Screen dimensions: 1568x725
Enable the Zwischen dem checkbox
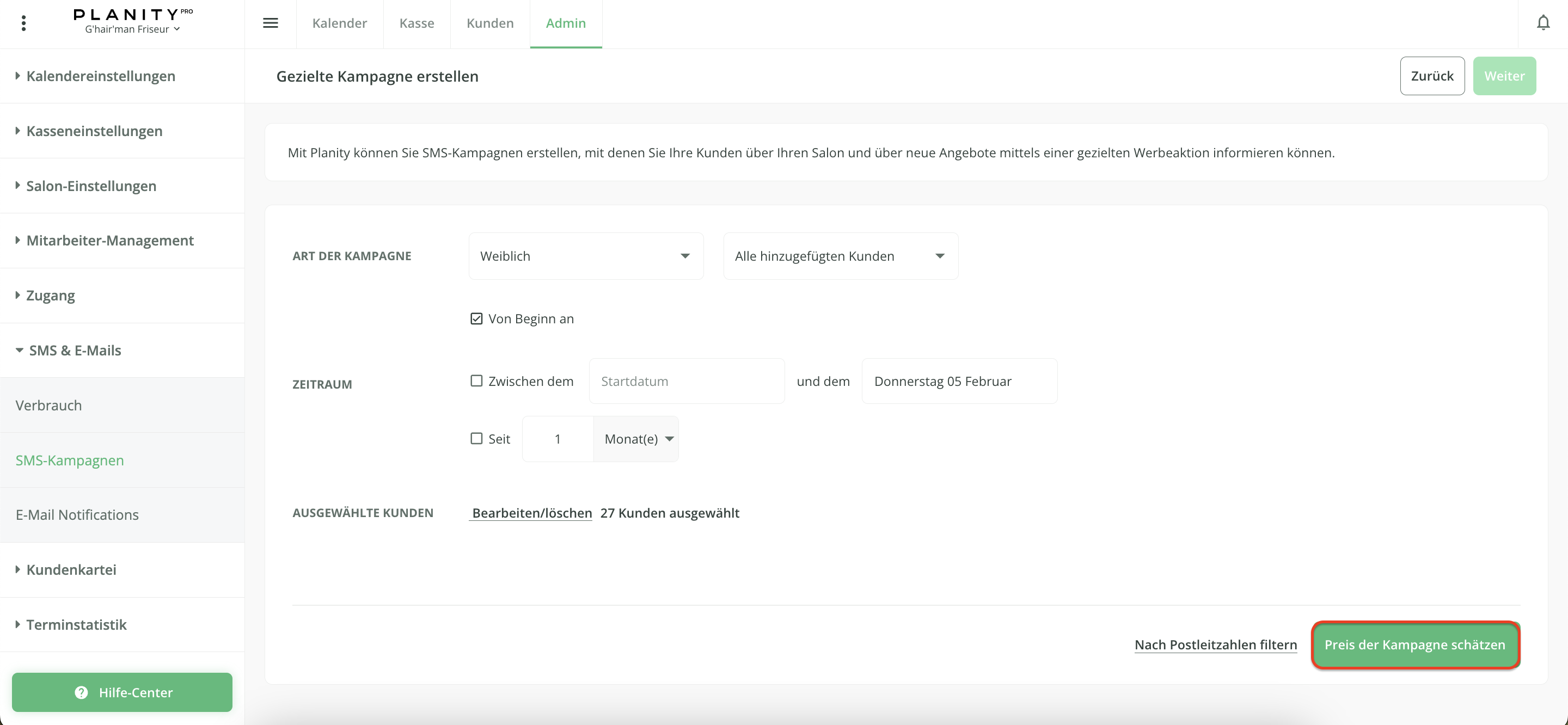click(476, 381)
